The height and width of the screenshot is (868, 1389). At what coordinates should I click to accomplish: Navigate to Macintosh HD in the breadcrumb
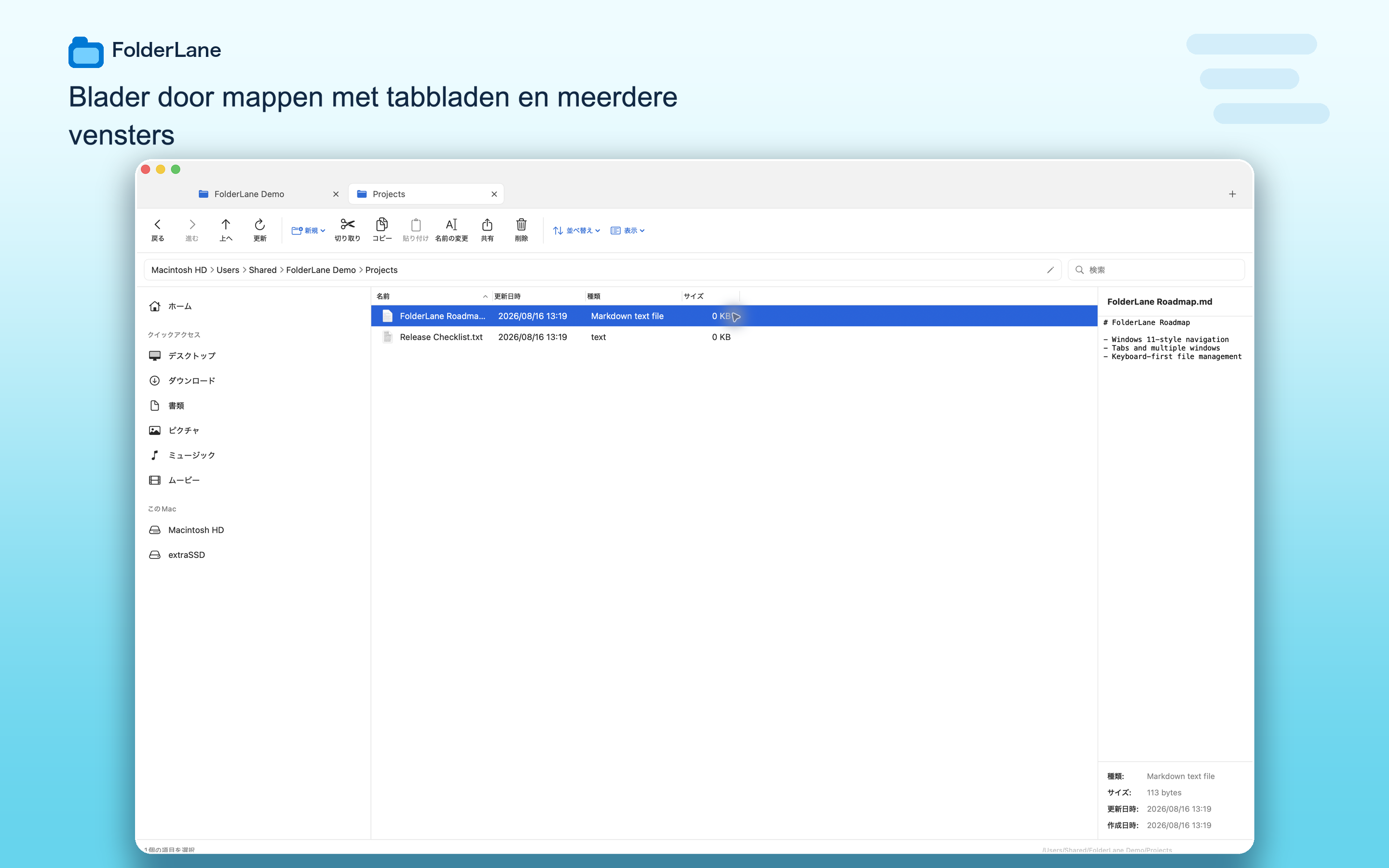coord(179,270)
